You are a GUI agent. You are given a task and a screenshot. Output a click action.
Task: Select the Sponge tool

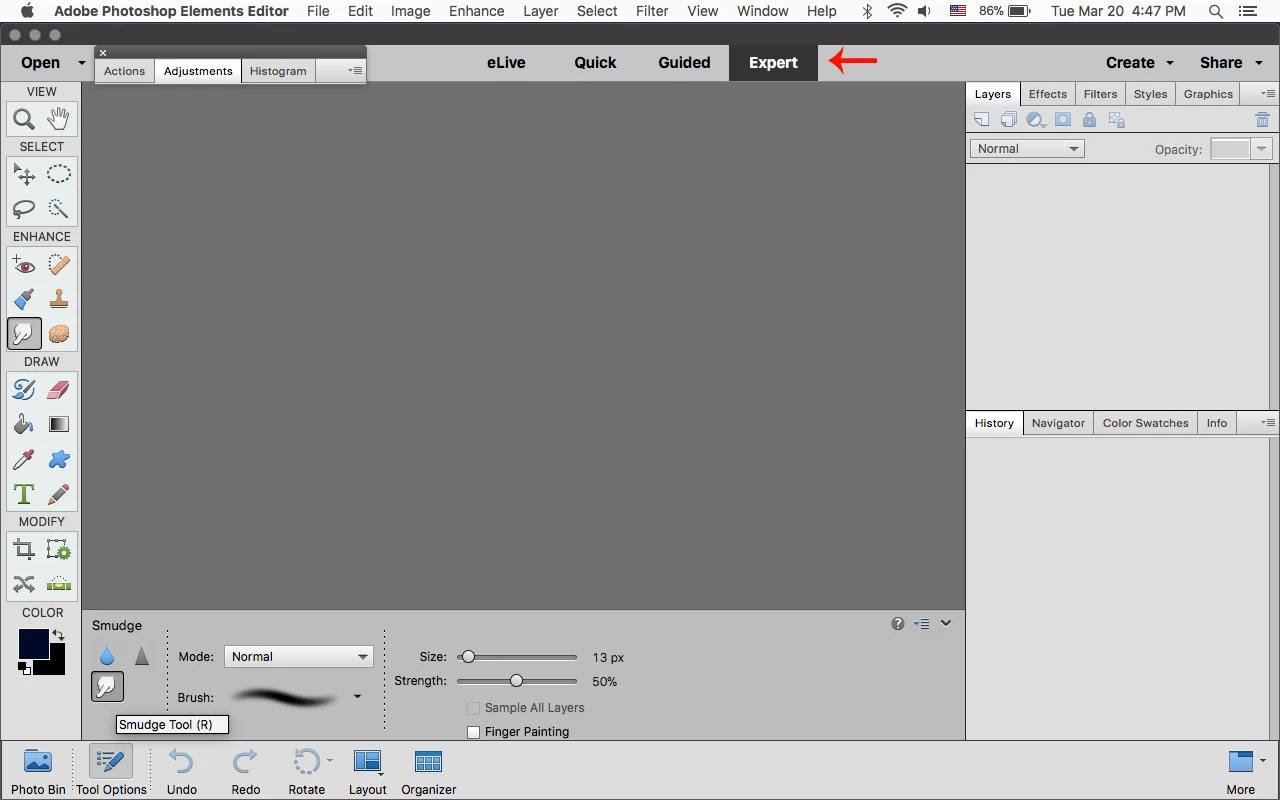pyautogui.click(x=59, y=333)
